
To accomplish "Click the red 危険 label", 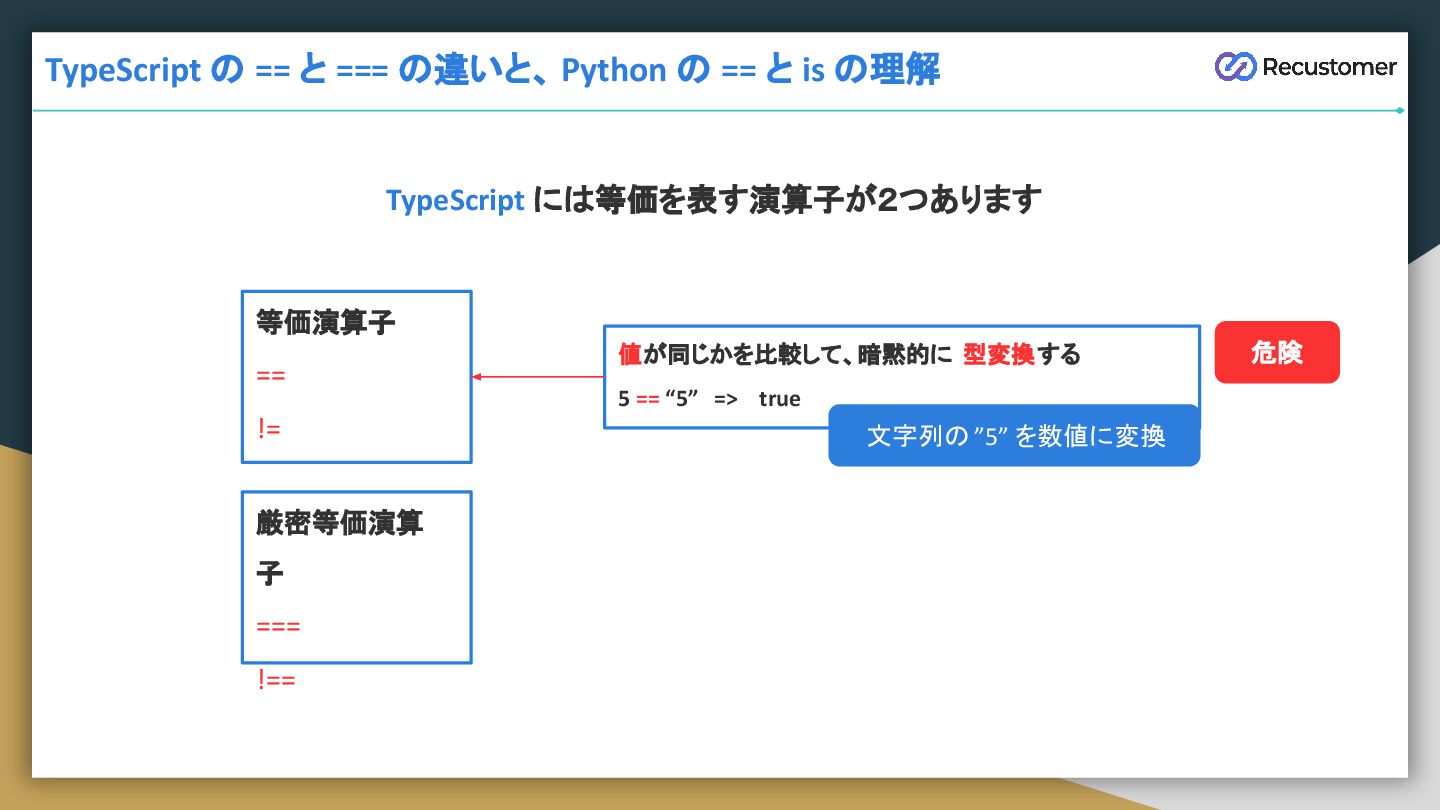I will point(1277,352).
